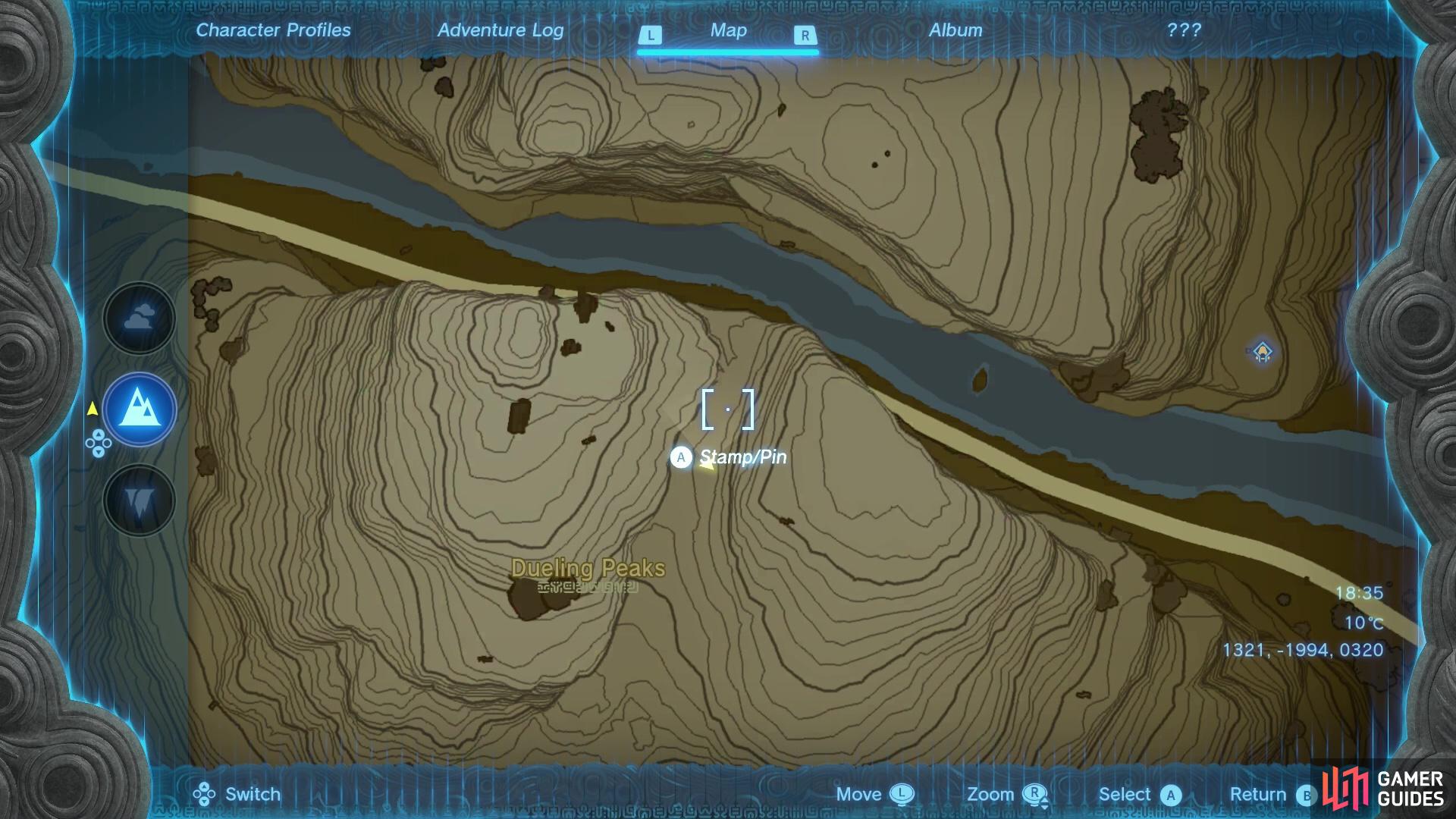The height and width of the screenshot is (819, 1456).
Task: Click Link's yellow position arrow on map
Action: (707, 465)
